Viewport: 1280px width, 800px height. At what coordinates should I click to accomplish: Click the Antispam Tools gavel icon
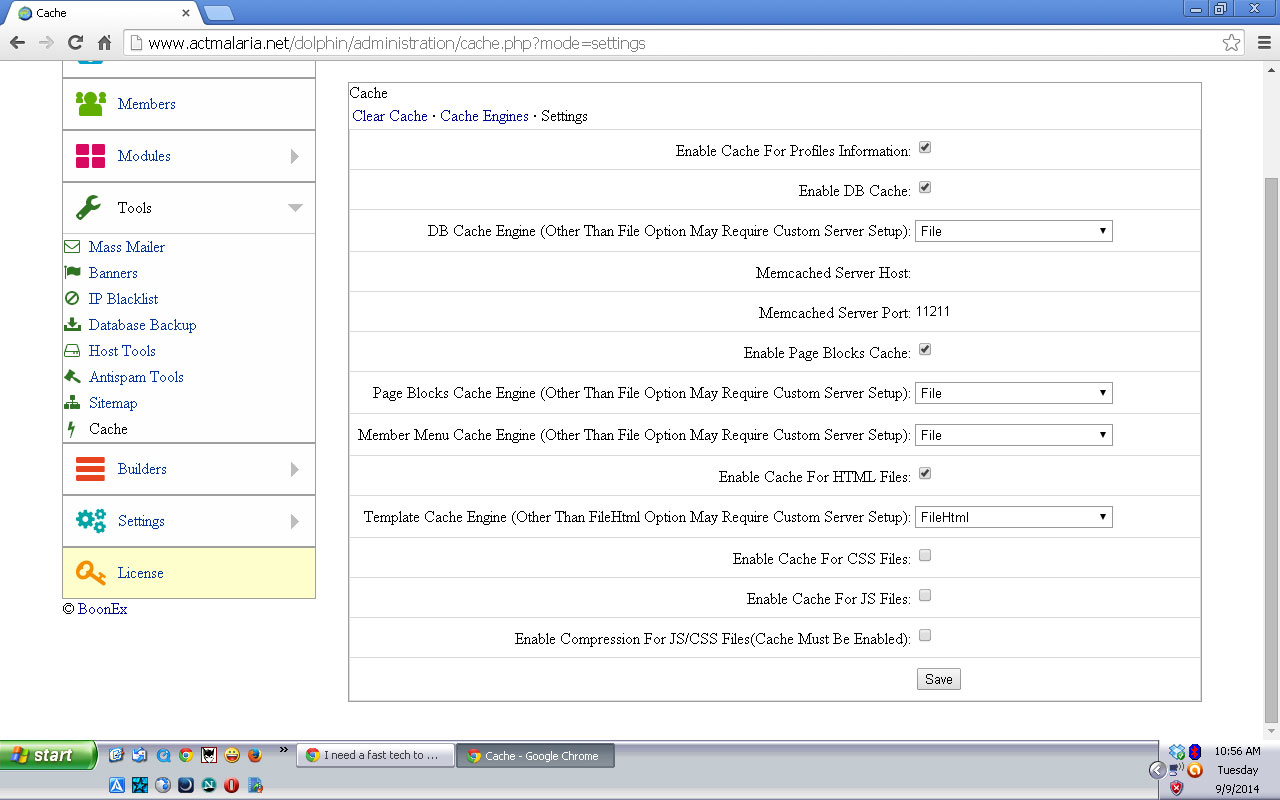pos(72,377)
